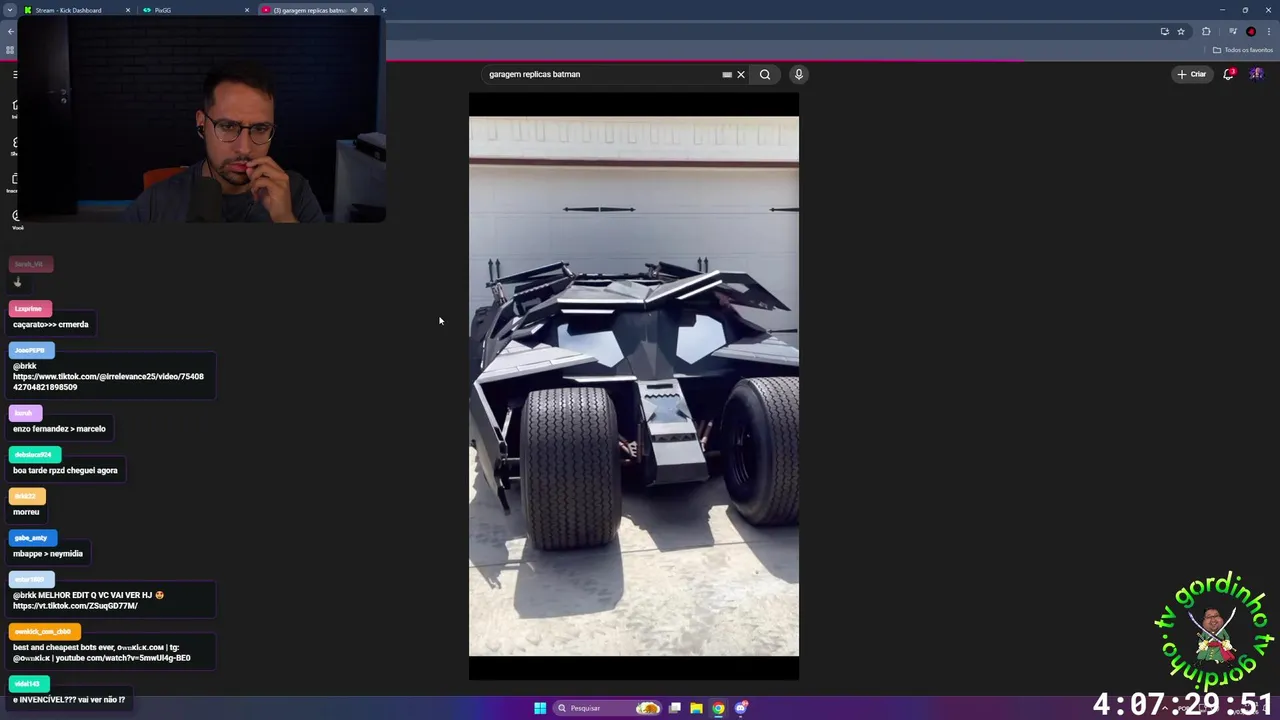Click the 'caçarato>>> crmerda' chat message

click(x=50, y=324)
